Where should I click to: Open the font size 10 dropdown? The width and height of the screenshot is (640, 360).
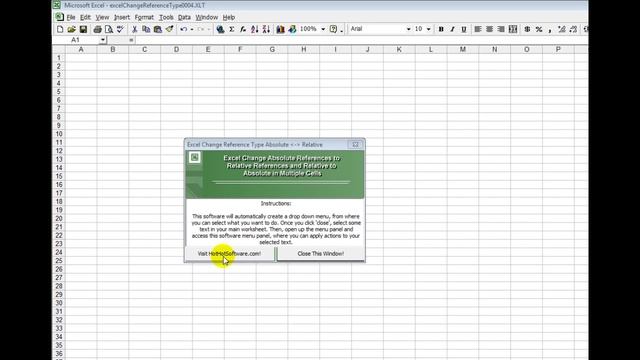point(428,29)
